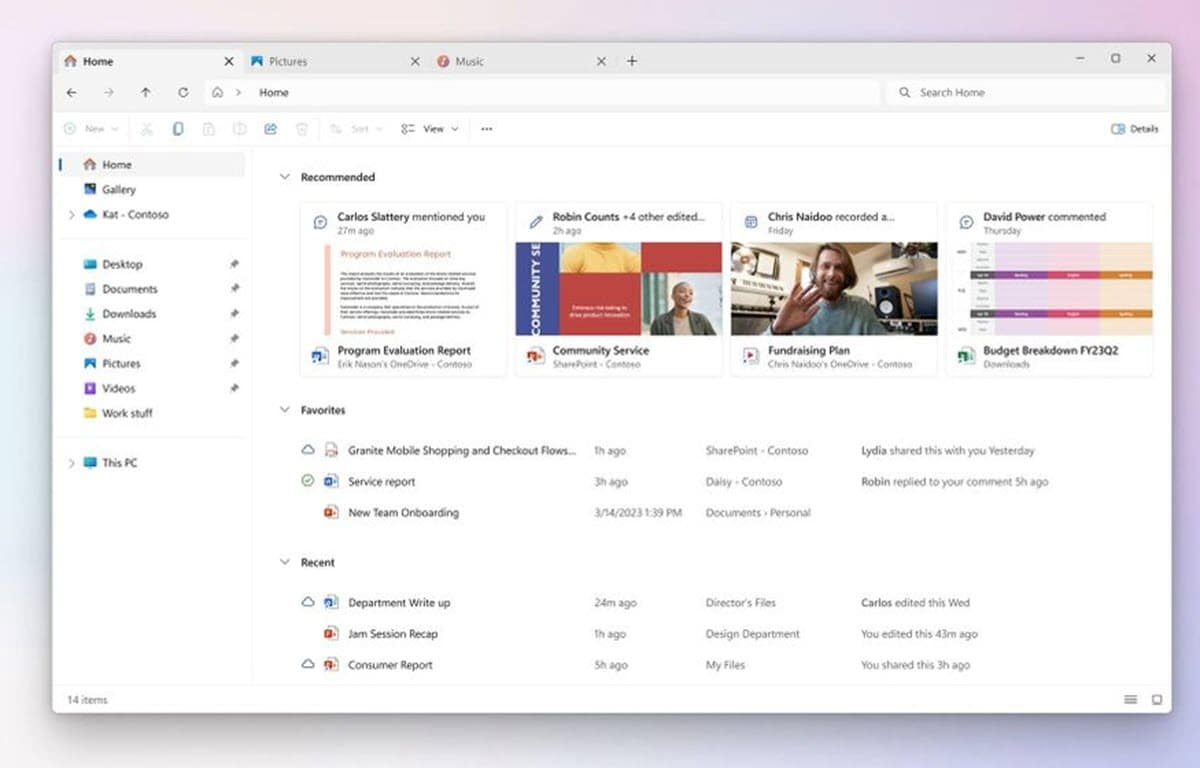
Task: Click the Paste icon in the toolbar
Action: pos(209,129)
